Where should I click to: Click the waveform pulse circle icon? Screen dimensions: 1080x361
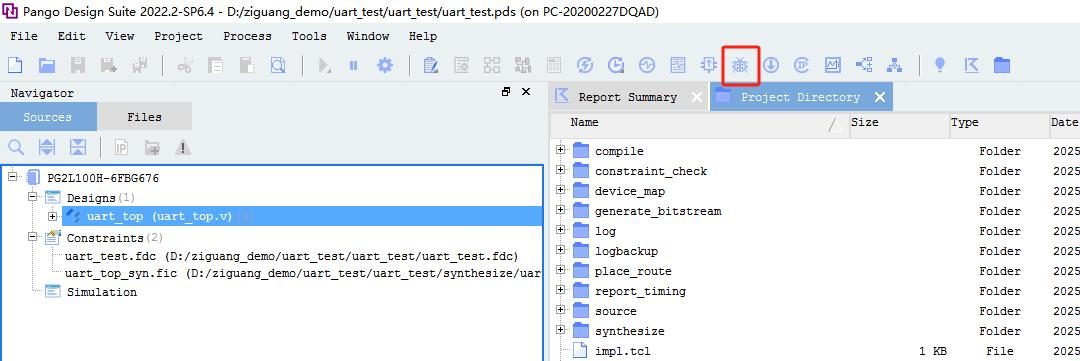pos(647,65)
